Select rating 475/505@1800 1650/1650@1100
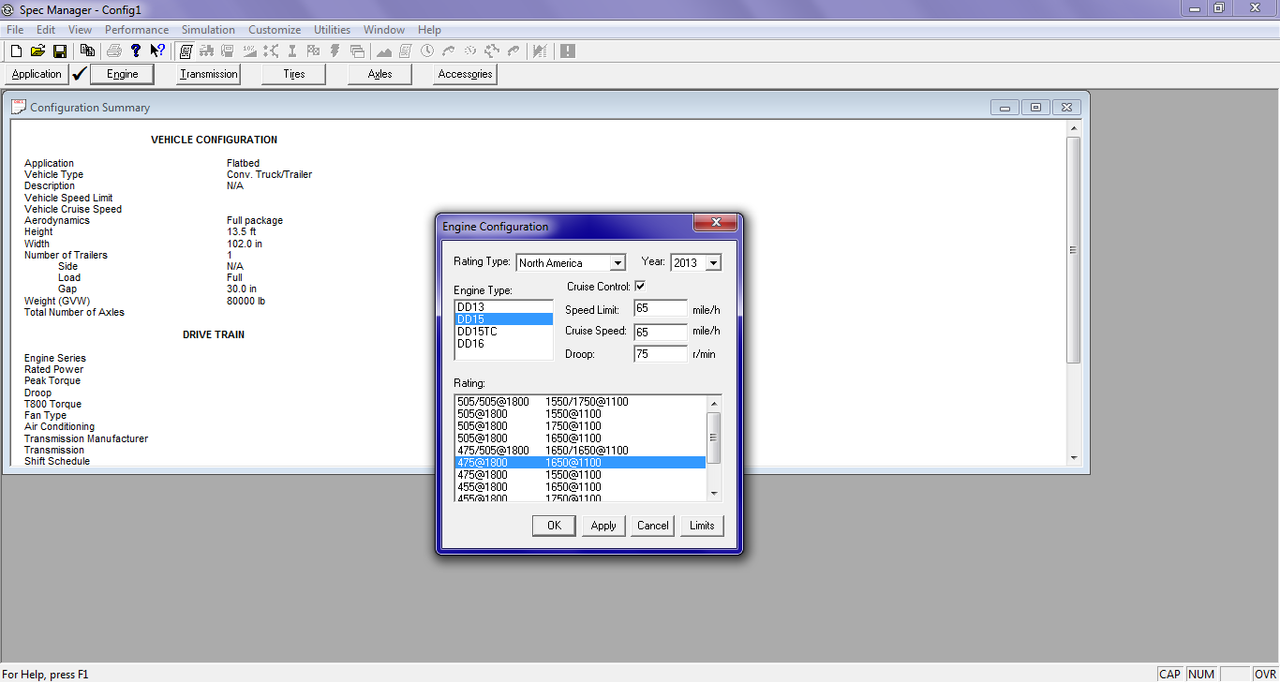This screenshot has width=1280, height=682. pyautogui.click(x=580, y=451)
